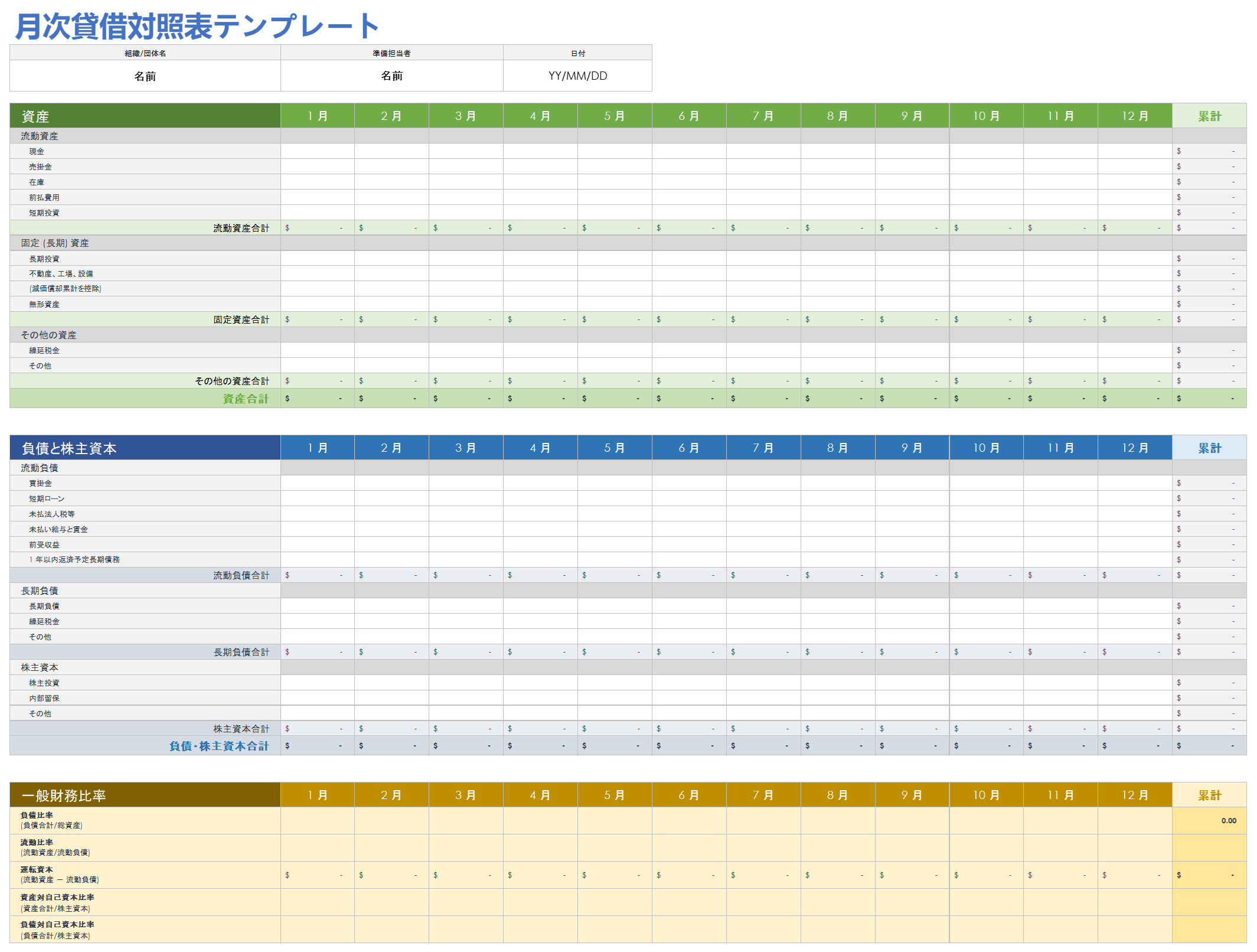This screenshot has height=952, width=1257.
Task: Click the 1月 header in the 資産 table
Action: (x=318, y=116)
